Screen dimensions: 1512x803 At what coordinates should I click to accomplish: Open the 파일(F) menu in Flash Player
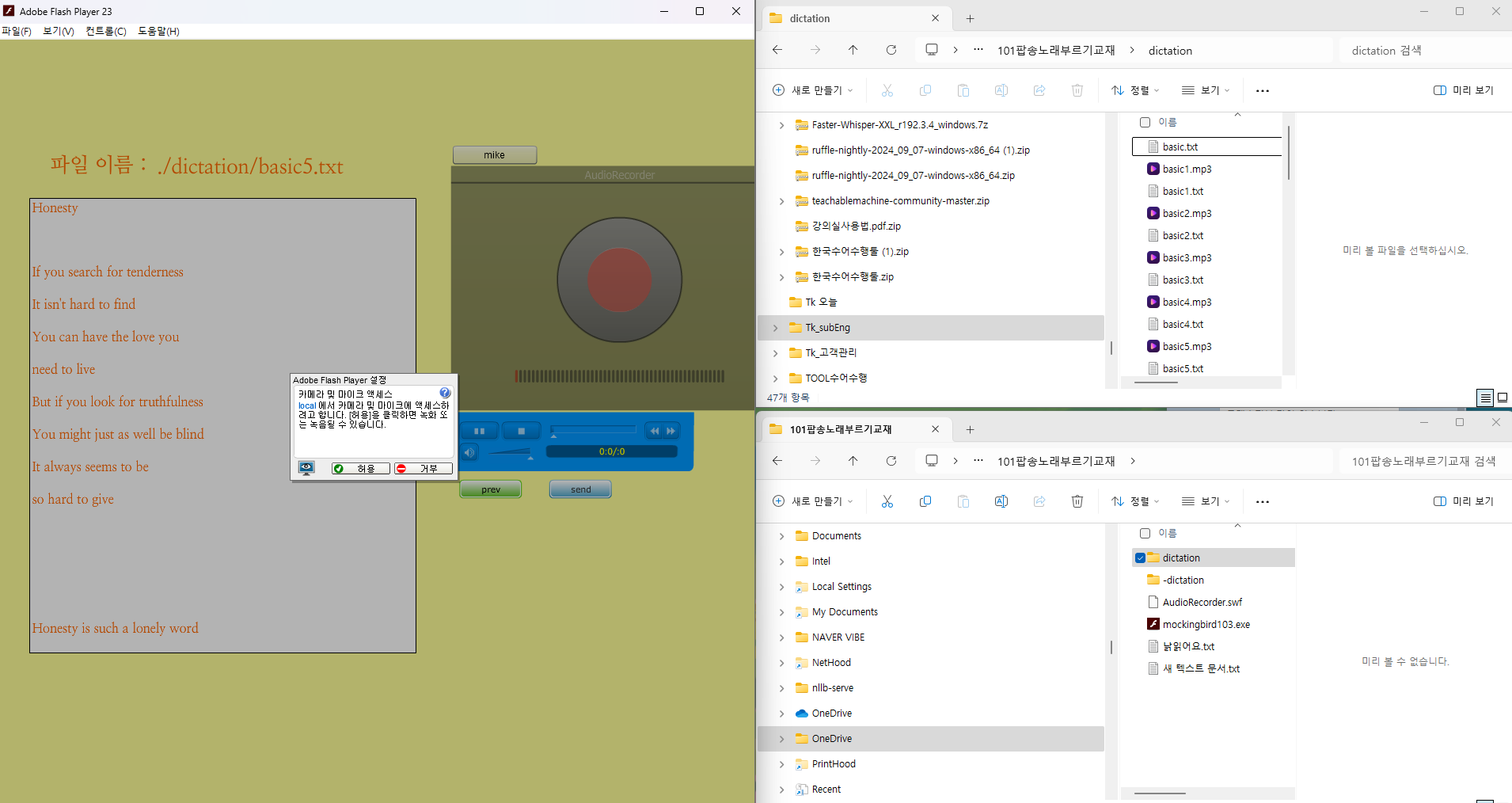tap(17, 31)
